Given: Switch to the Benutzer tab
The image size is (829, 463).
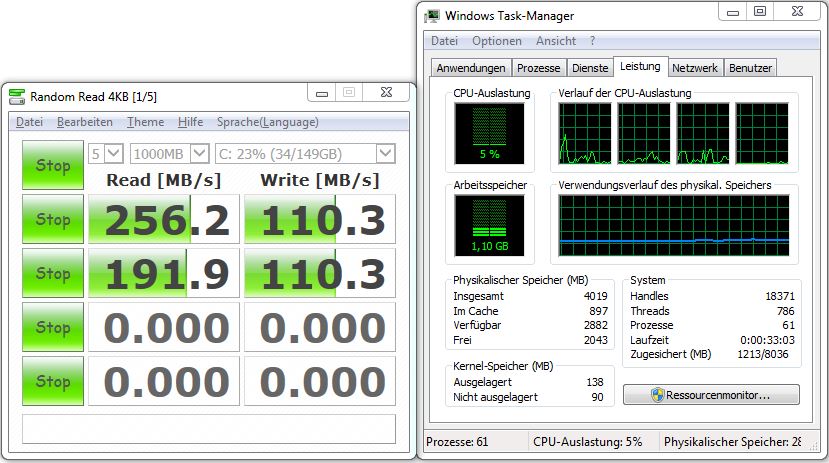Looking at the screenshot, I should [x=750, y=68].
